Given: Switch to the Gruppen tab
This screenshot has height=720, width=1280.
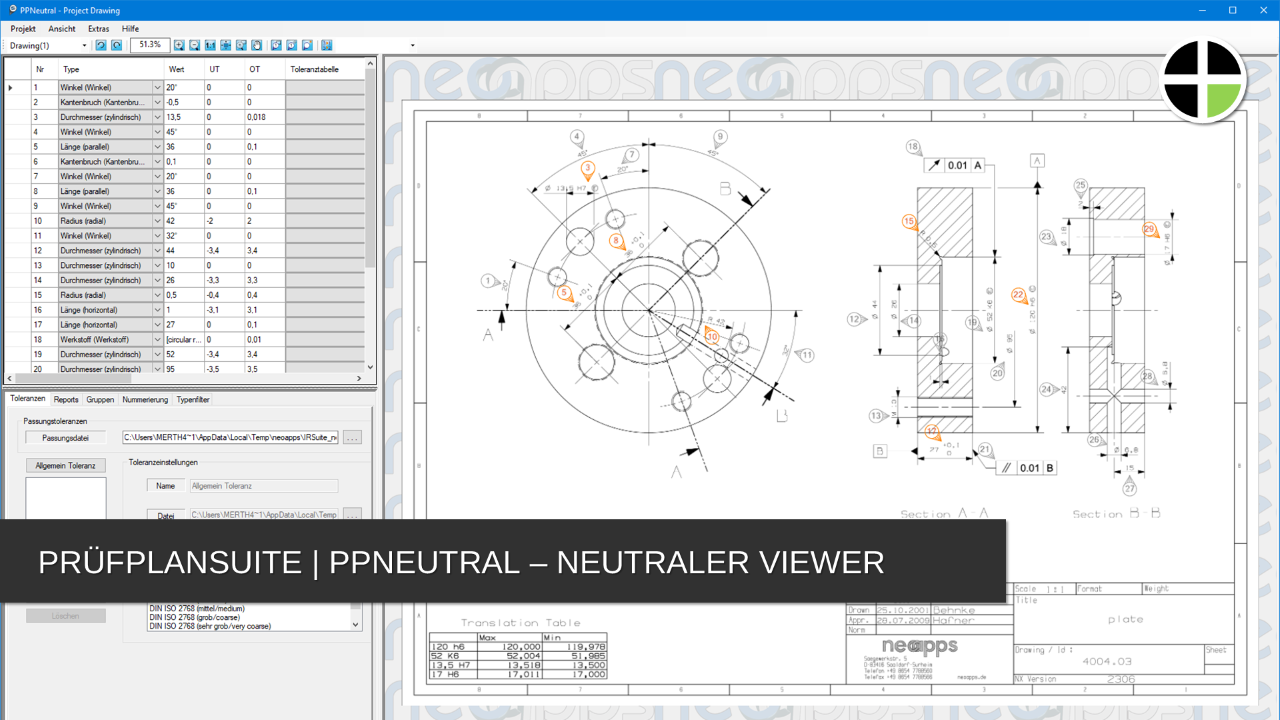Looking at the screenshot, I should [100, 399].
